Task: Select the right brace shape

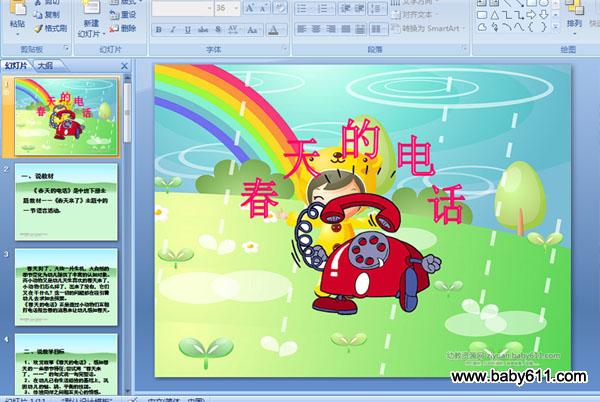Action: pos(543,28)
